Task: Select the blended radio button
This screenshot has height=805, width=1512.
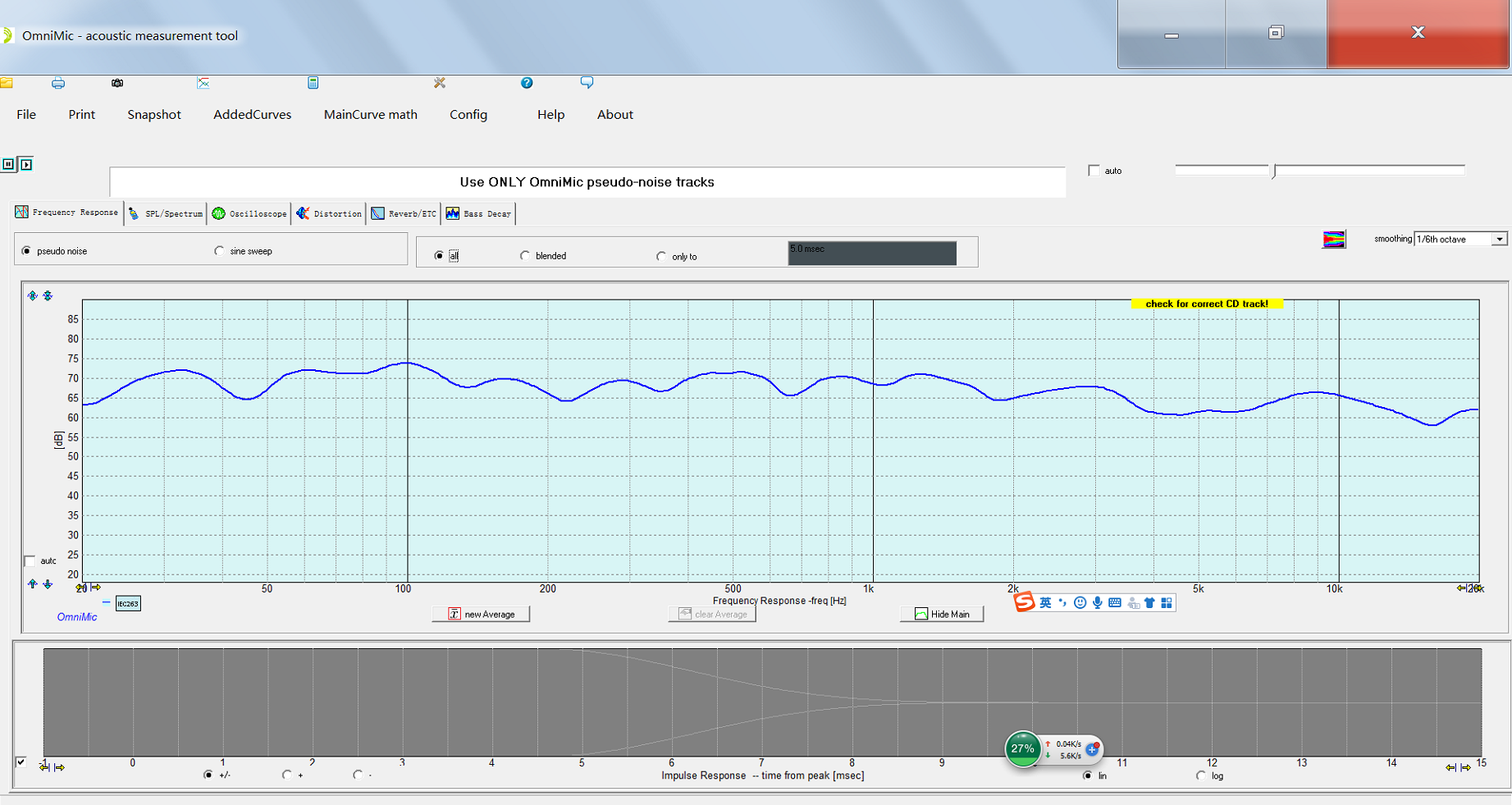Action: click(525, 256)
